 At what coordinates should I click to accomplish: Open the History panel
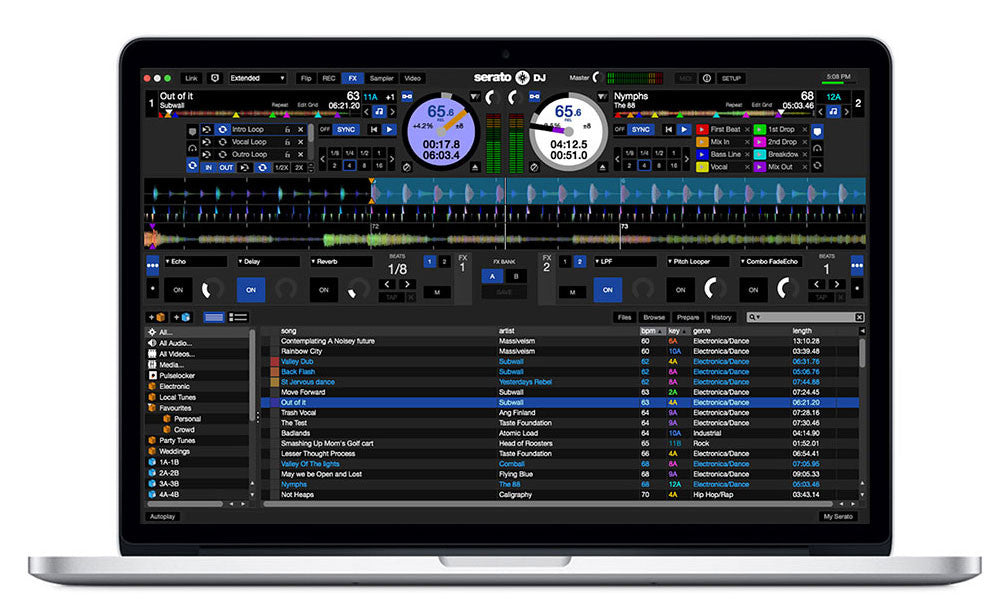(x=723, y=317)
